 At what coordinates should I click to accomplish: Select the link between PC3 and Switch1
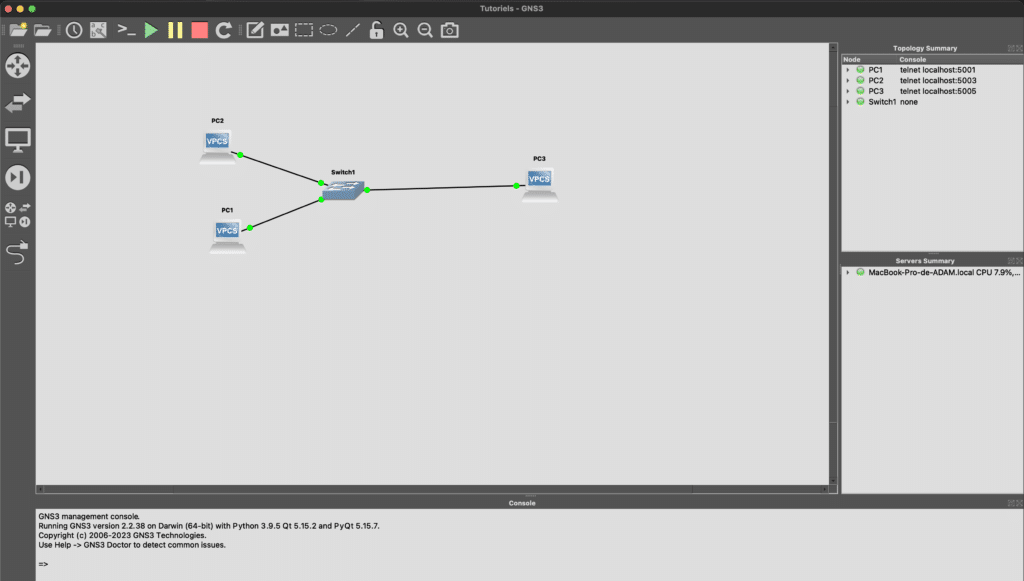point(442,187)
